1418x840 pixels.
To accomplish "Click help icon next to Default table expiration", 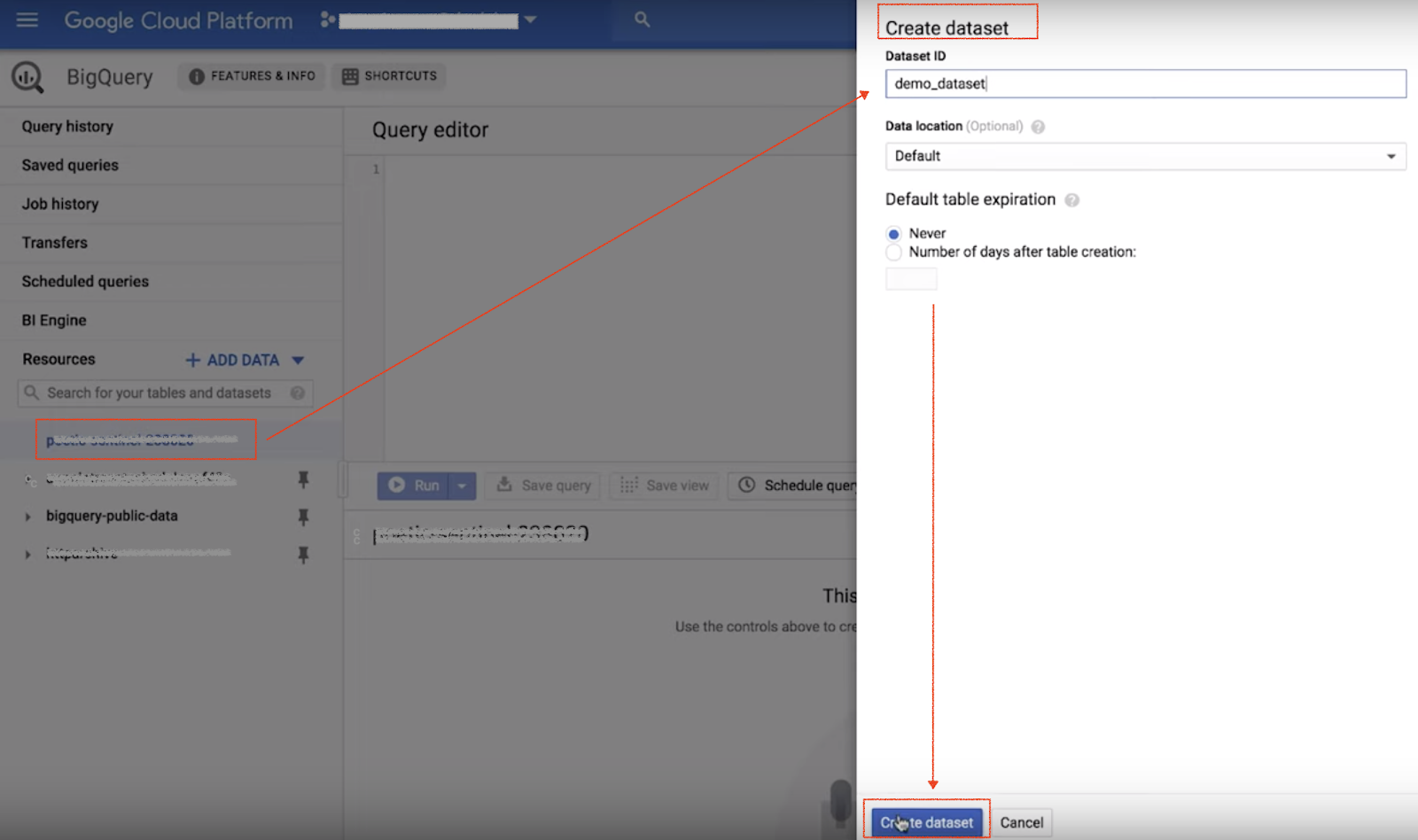I will tap(1071, 200).
